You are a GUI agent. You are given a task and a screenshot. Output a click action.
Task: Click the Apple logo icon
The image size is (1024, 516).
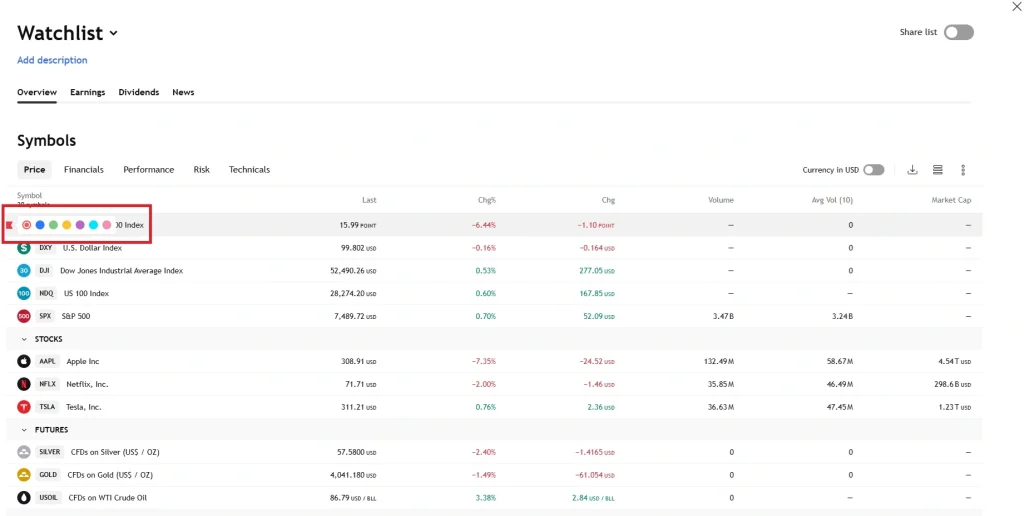(24, 361)
